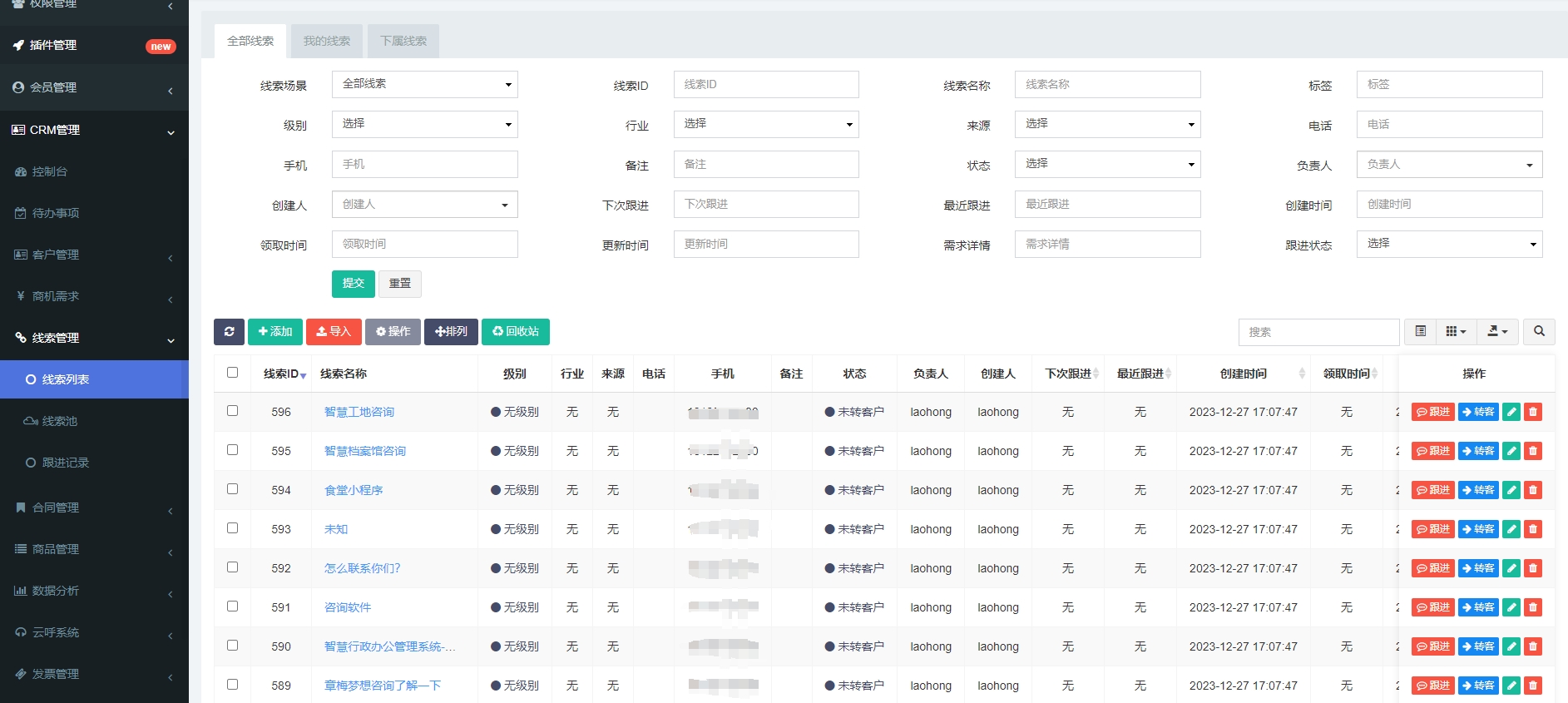Viewport: 1568px width, 703px height.
Task: Switch to 全部线索 tab
Action: [x=250, y=41]
